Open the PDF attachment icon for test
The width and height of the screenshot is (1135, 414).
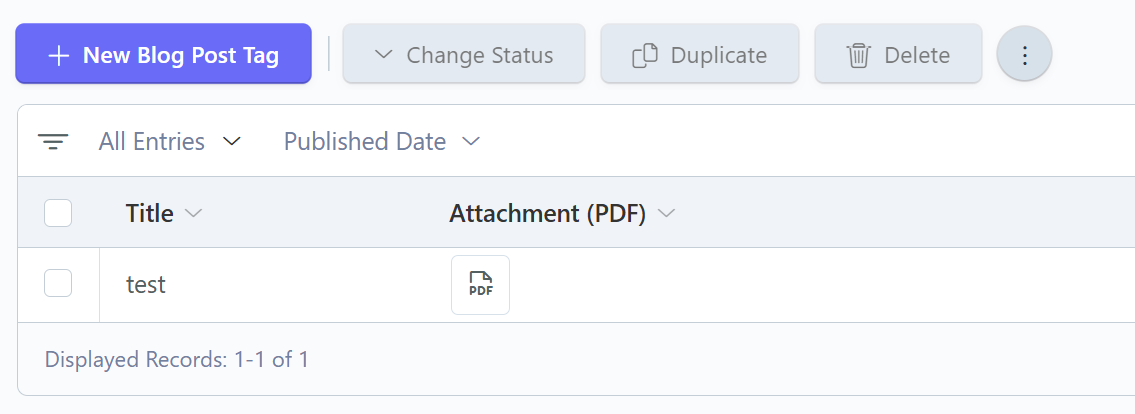(480, 285)
